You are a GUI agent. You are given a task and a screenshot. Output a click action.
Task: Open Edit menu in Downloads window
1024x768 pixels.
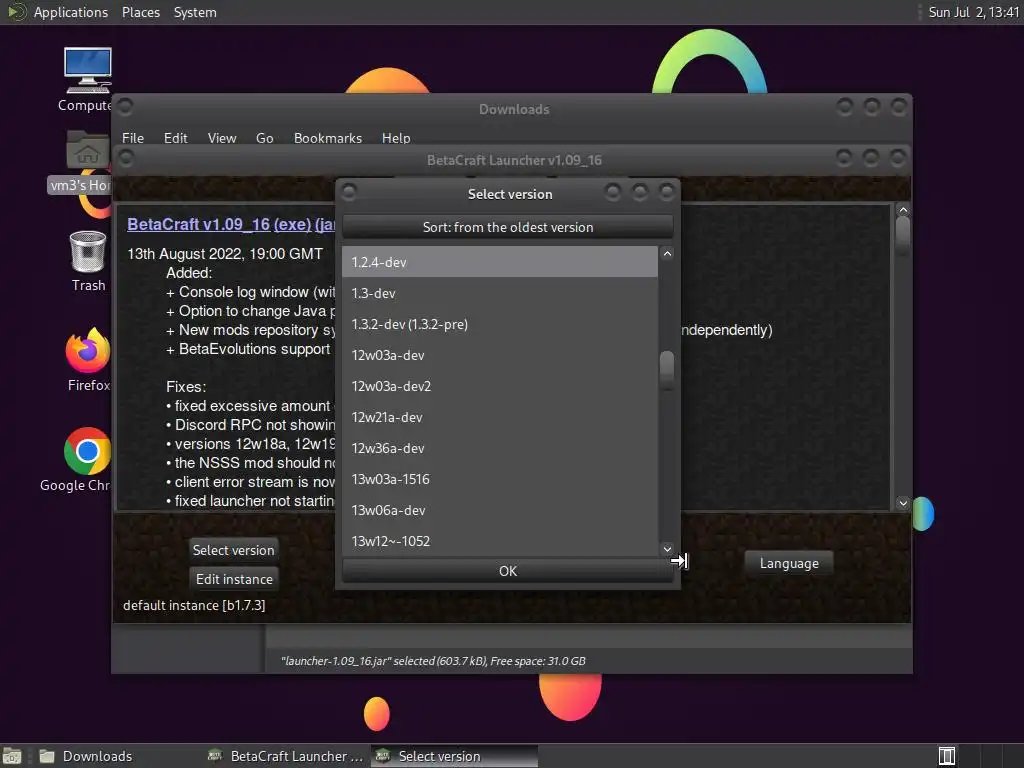click(175, 138)
